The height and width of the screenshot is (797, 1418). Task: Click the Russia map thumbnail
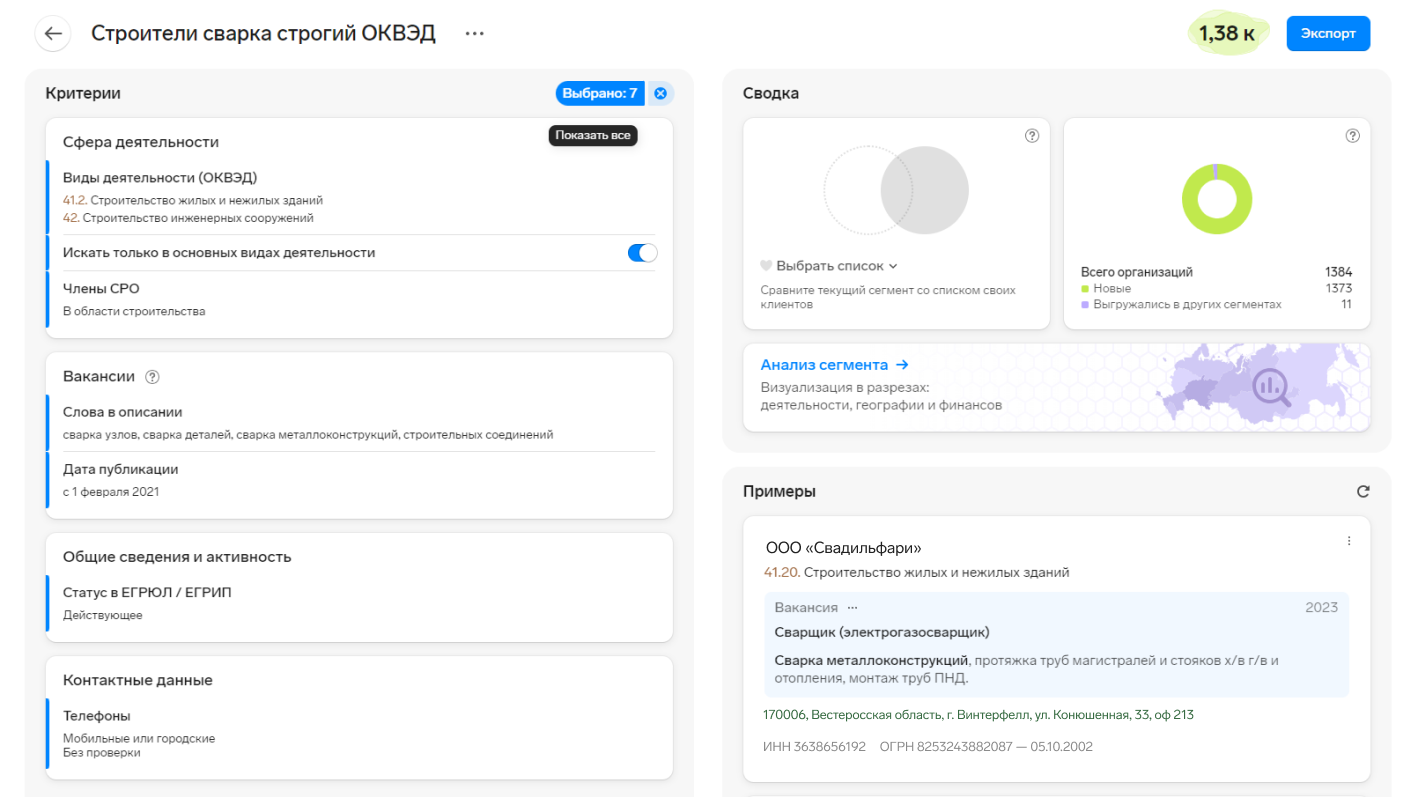(x=1265, y=387)
